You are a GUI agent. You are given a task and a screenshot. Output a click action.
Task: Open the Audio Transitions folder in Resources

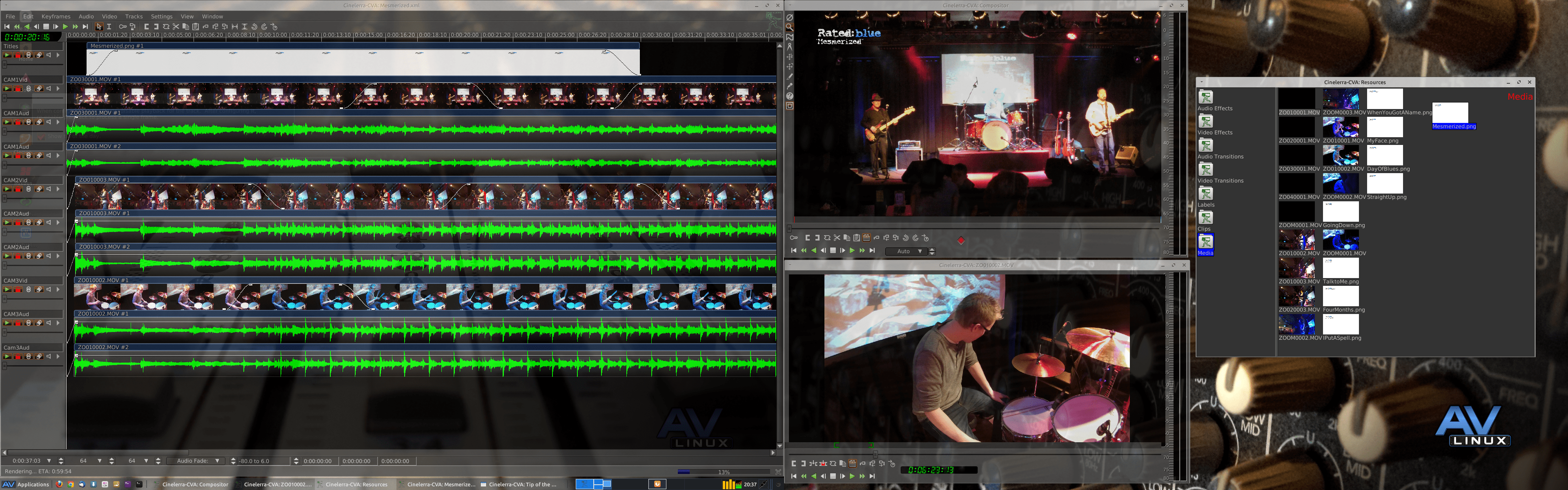coord(1205,145)
